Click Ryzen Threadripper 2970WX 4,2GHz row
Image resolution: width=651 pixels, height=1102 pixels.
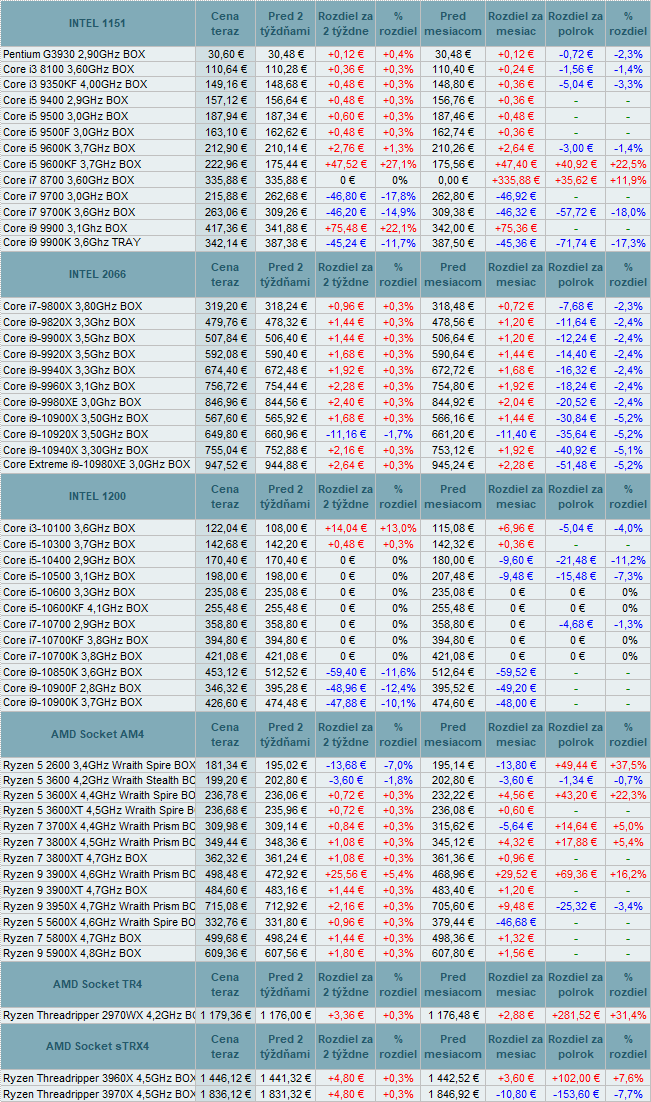pos(98,1016)
